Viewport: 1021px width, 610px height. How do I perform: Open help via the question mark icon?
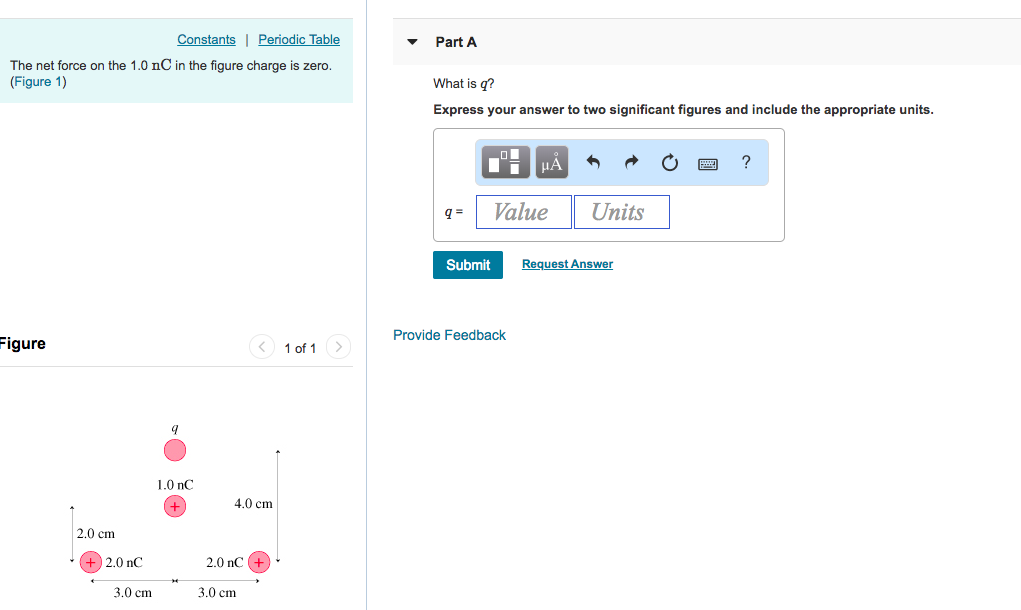744,162
